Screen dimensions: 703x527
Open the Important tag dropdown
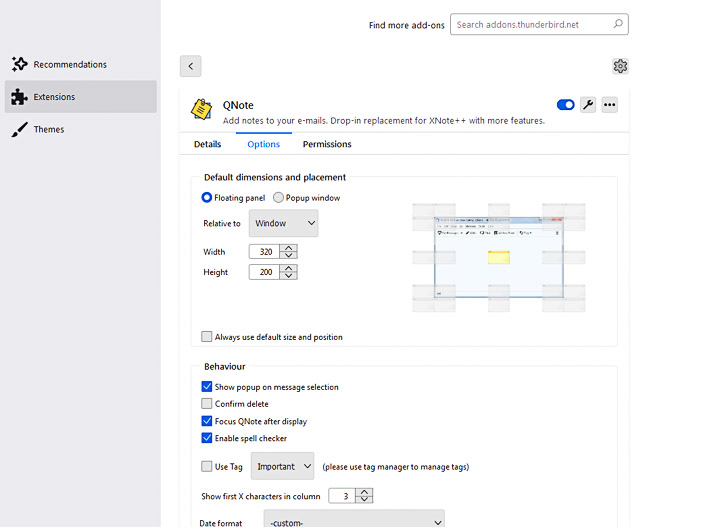[x=282, y=466]
